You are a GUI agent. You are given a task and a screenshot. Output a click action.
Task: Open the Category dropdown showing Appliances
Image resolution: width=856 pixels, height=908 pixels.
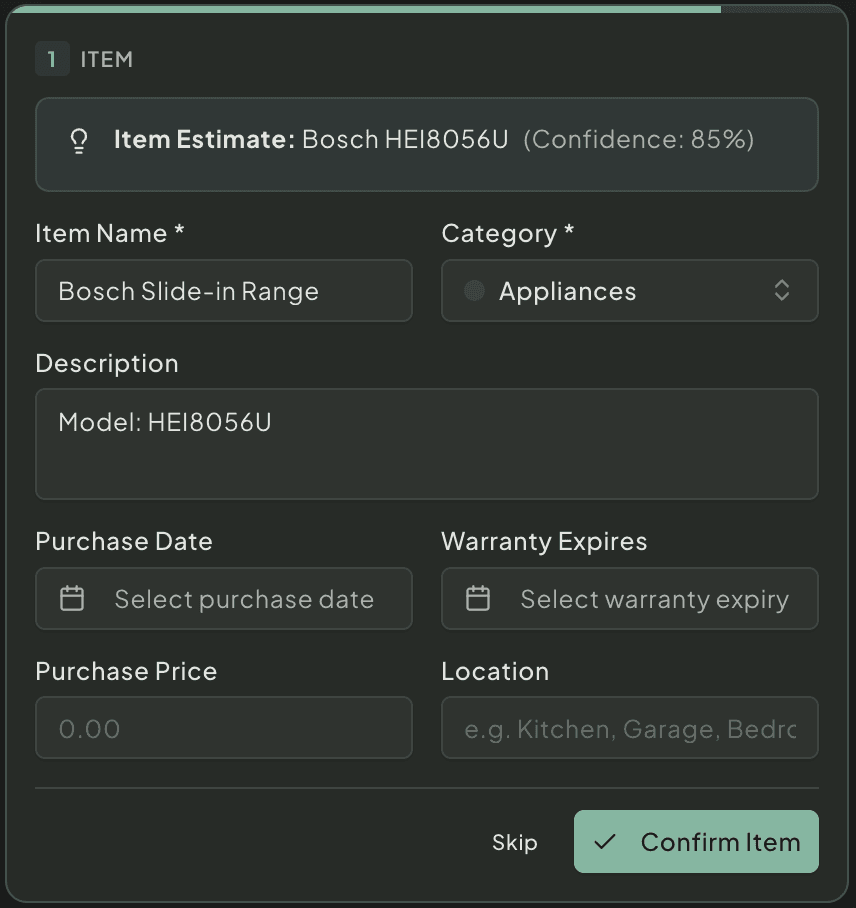click(x=630, y=291)
